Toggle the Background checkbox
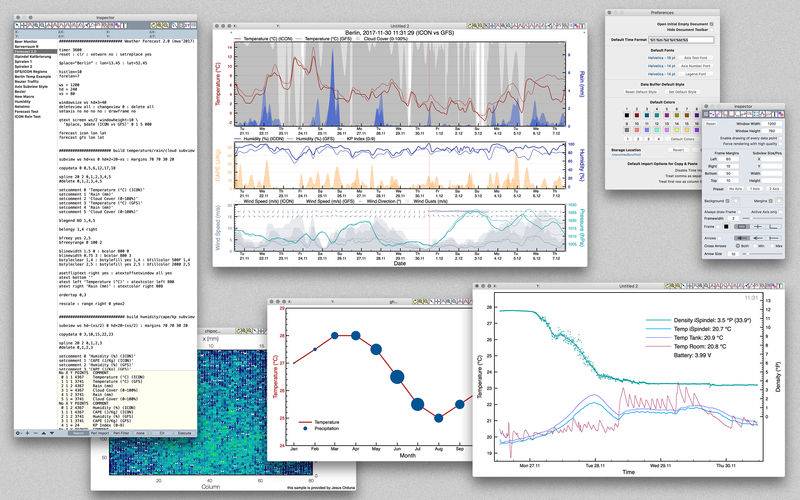Viewport: 800px width, 500px height. click(727, 201)
